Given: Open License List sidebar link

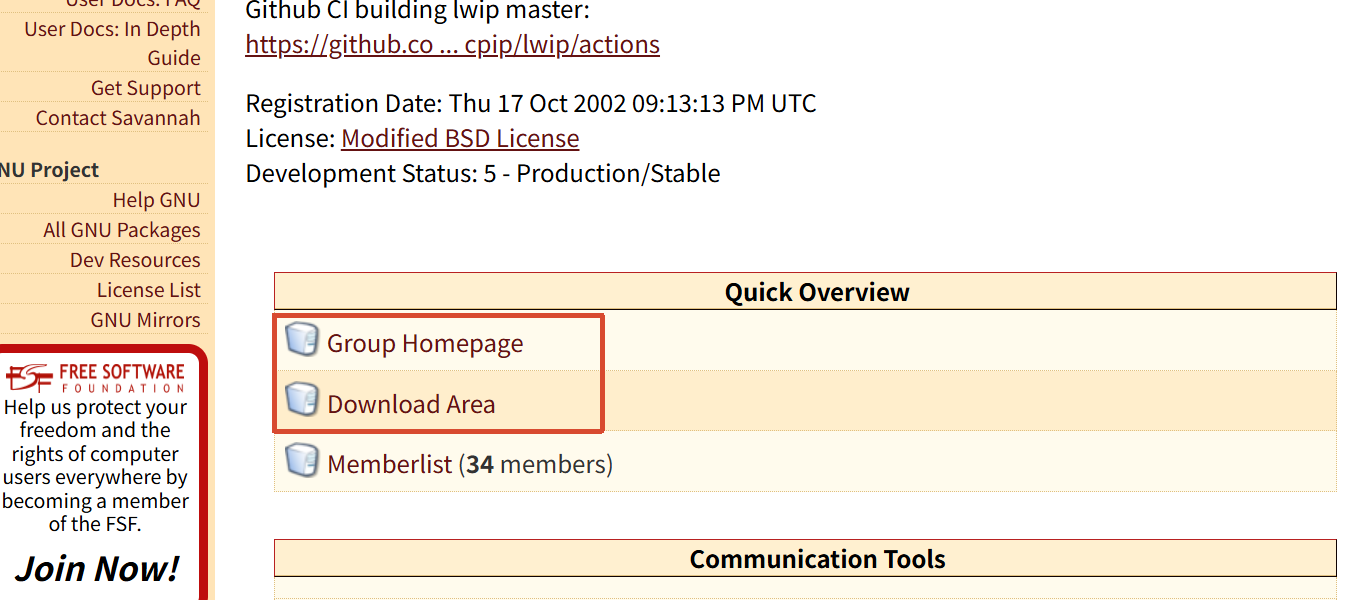Looking at the screenshot, I should [148, 290].
